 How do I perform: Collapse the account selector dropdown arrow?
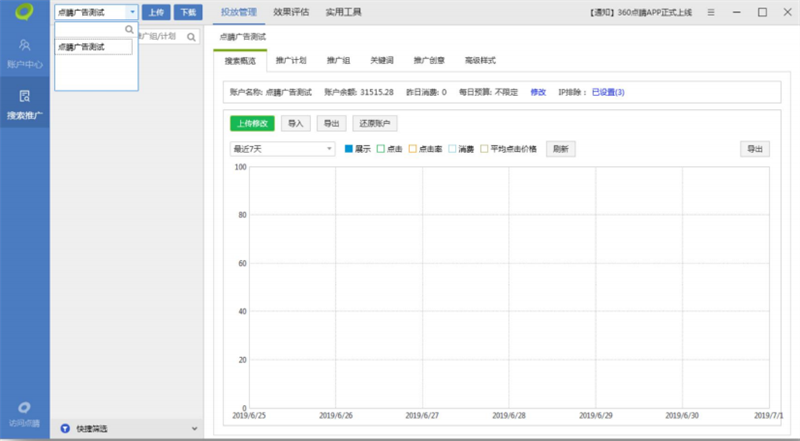pos(132,12)
